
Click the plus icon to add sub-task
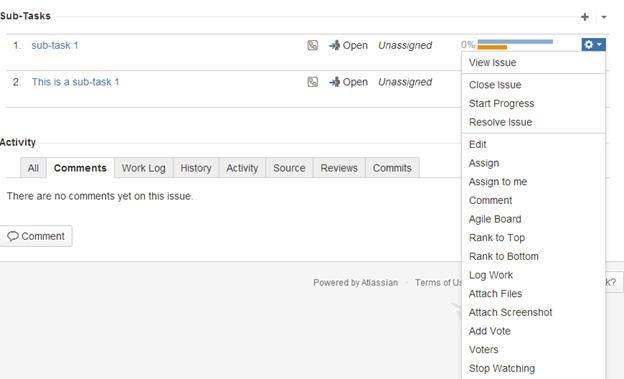pos(585,17)
